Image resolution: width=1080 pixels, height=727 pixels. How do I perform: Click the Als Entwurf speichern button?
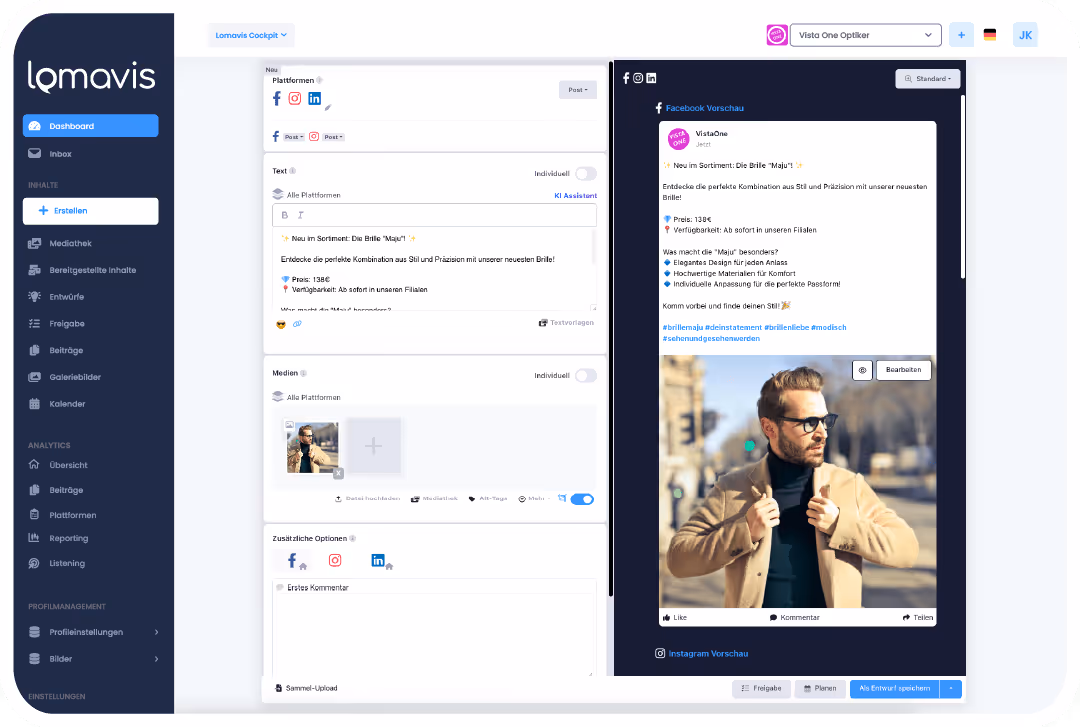click(x=893, y=688)
